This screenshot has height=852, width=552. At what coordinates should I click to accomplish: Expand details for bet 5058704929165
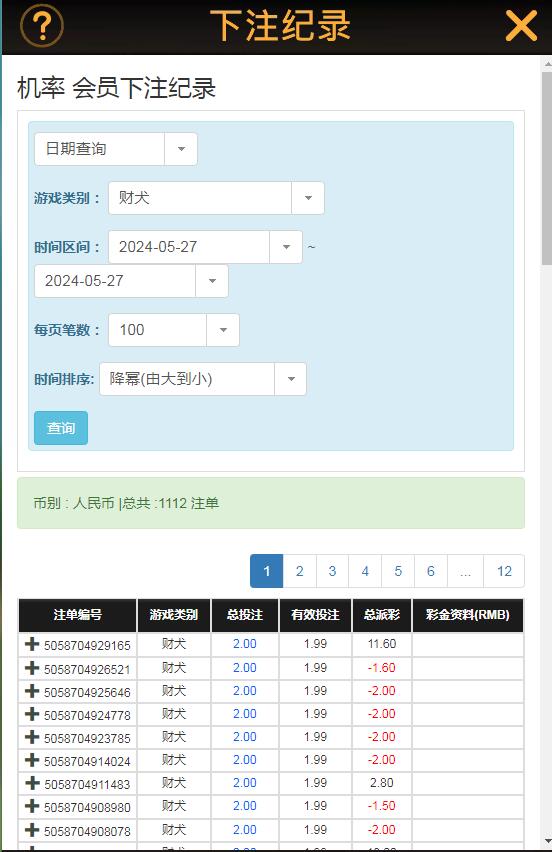click(x=32, y=644)
